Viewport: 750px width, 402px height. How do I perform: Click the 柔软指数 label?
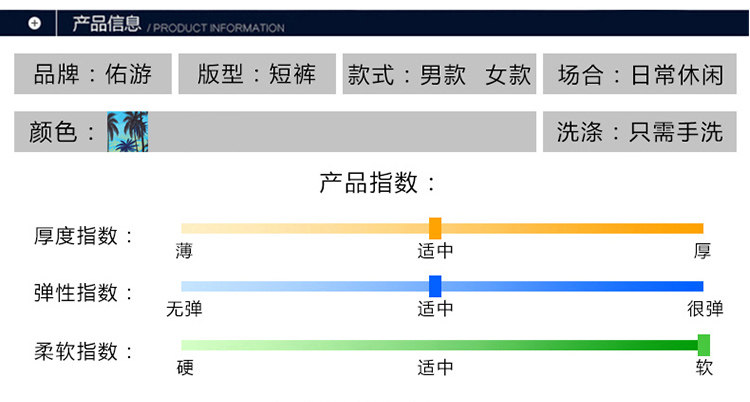click(x=84, y=351)
